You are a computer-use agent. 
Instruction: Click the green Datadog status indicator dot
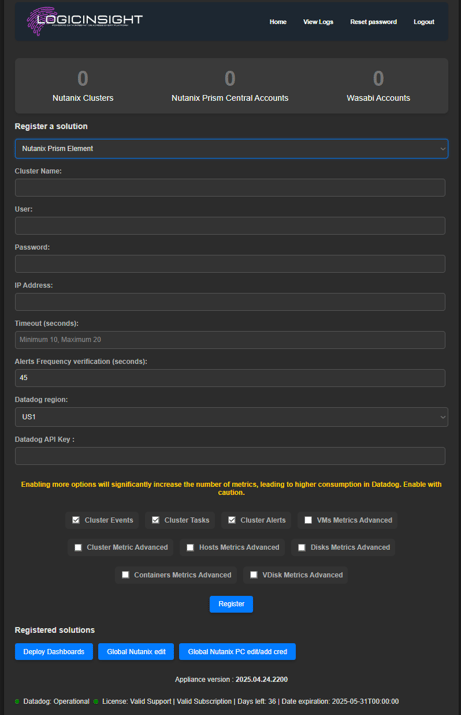pos(17,701)
